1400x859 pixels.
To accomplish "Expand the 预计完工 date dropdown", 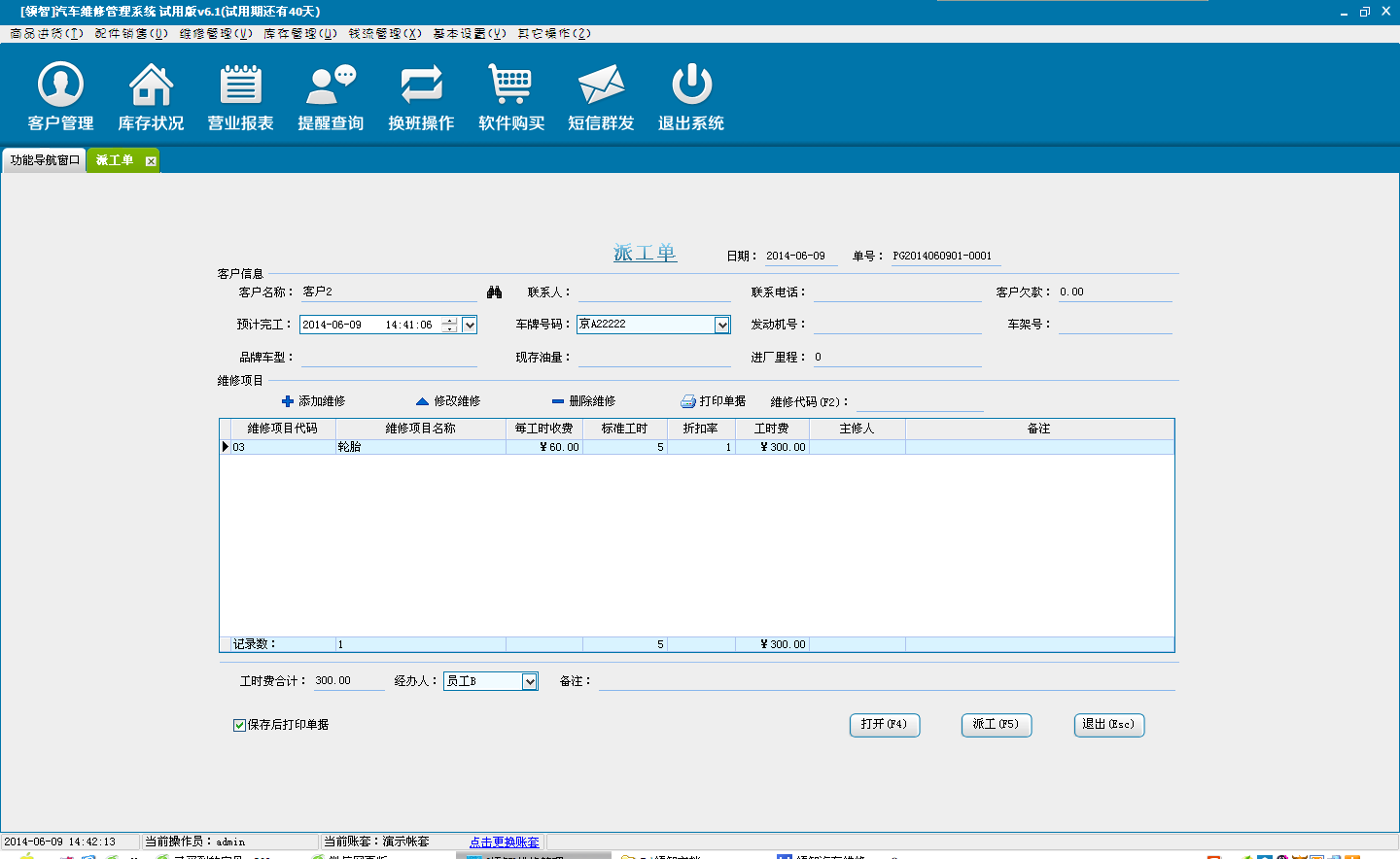I will coord(470,325).
